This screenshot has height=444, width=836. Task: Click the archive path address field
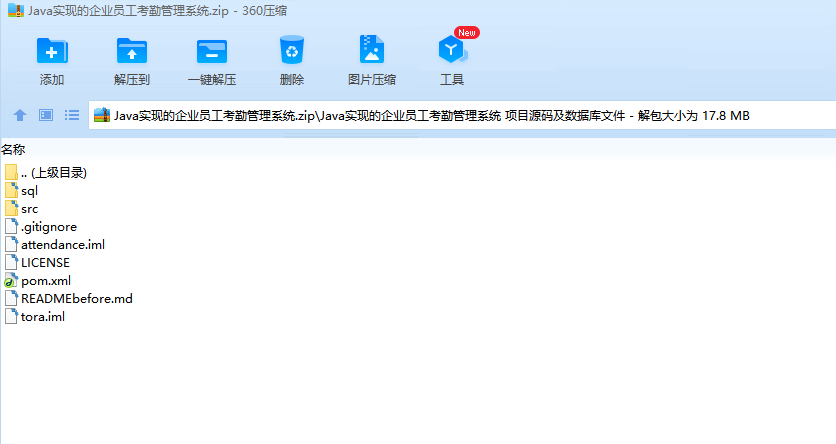tap(462, 115)
